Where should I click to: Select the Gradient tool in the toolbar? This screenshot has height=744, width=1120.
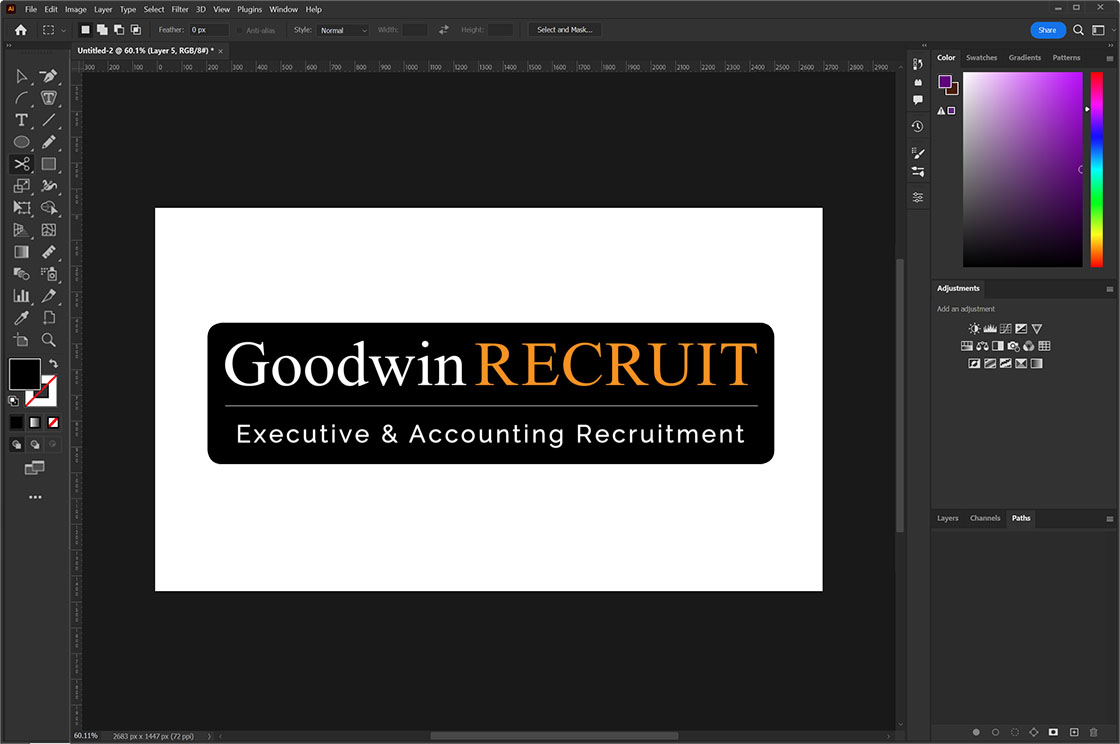pos(21,252)
